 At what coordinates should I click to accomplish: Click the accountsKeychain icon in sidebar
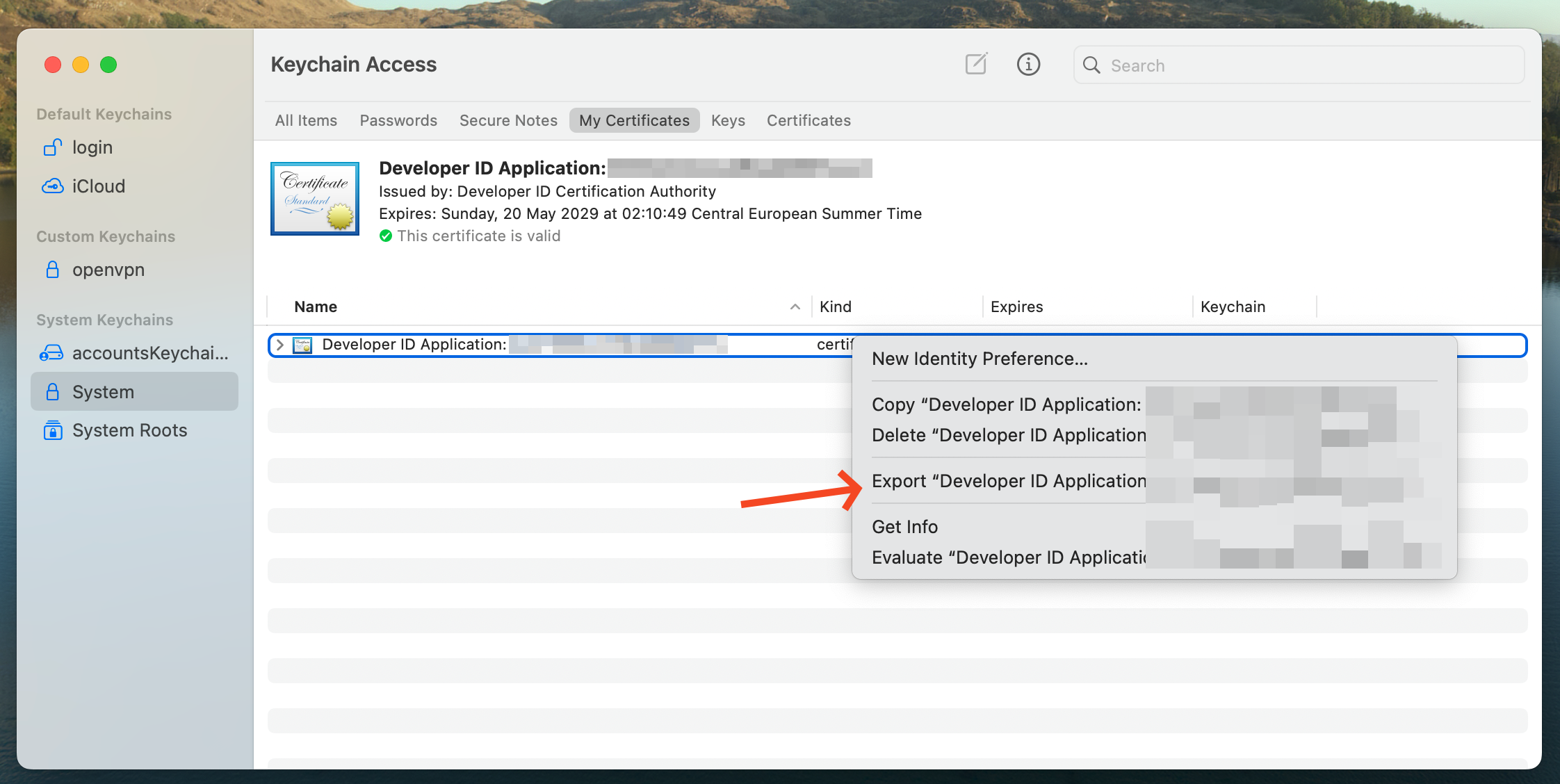(51, 353)
